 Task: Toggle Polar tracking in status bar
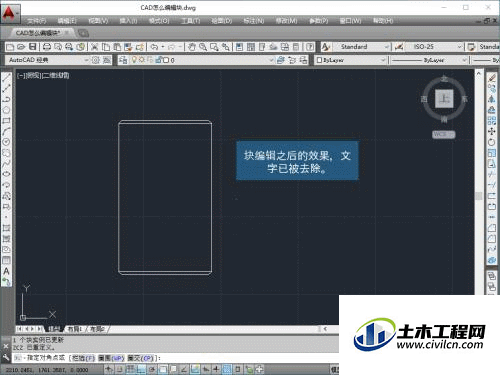(x=152, y=369)
